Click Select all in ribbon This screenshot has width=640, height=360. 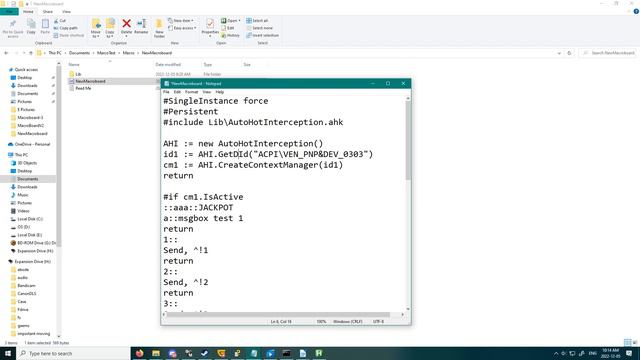(257, 20)
